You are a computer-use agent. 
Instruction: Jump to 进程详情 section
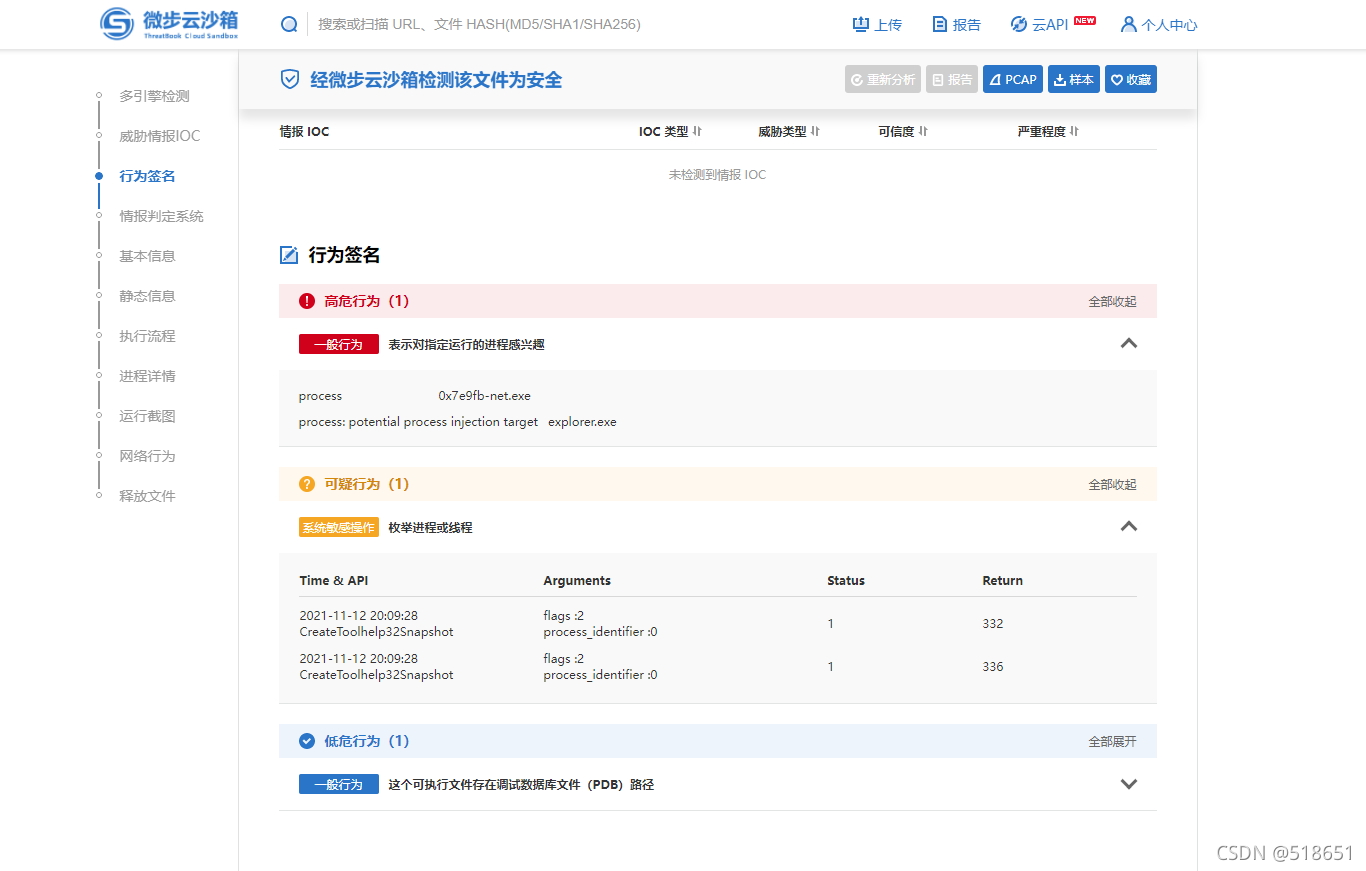pos(147,376)
